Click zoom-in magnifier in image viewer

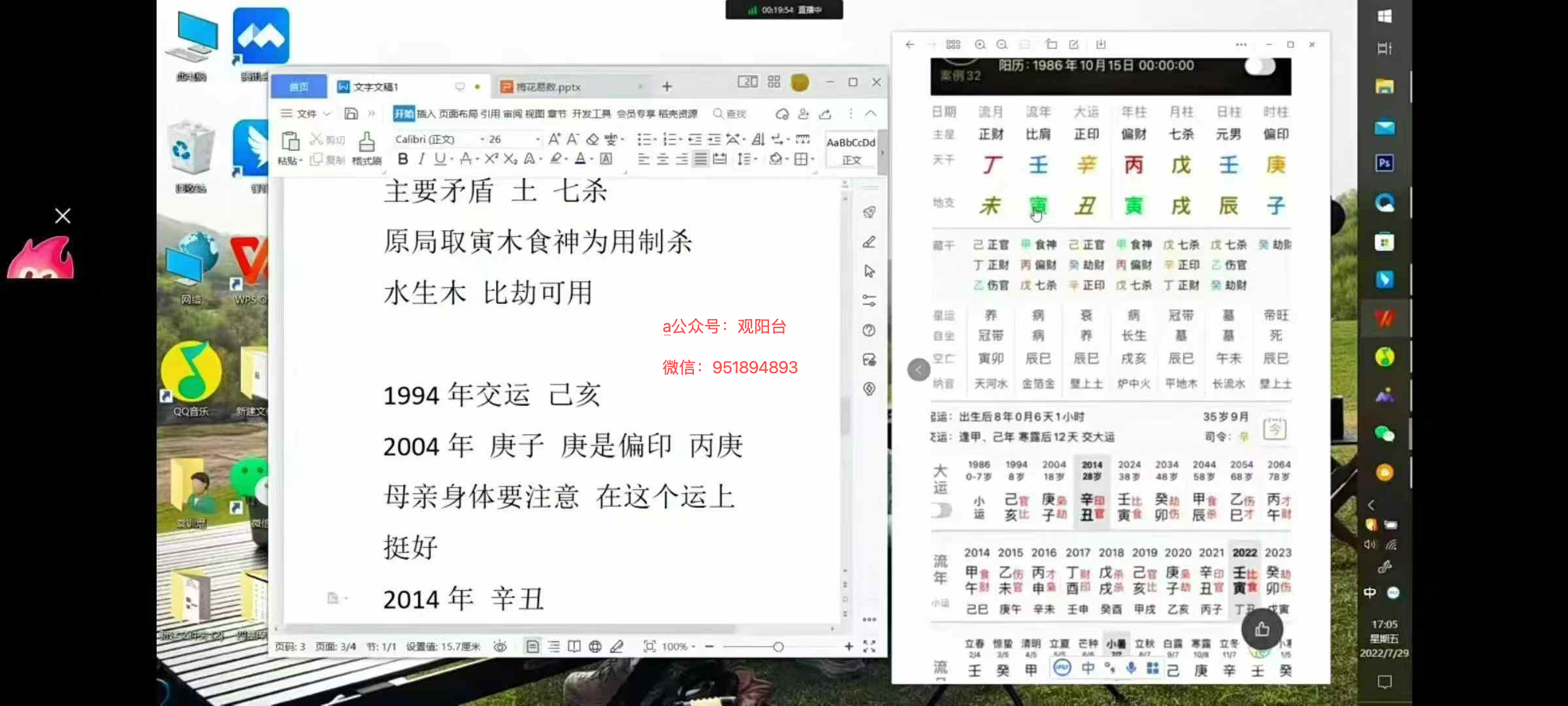980,44
